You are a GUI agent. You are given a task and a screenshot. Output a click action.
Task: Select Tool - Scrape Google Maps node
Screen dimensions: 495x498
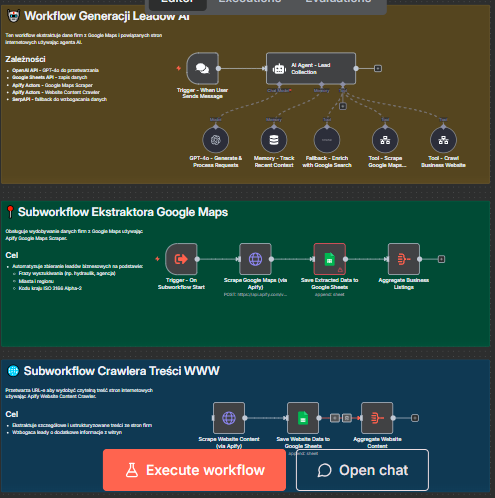coord(385,140)
